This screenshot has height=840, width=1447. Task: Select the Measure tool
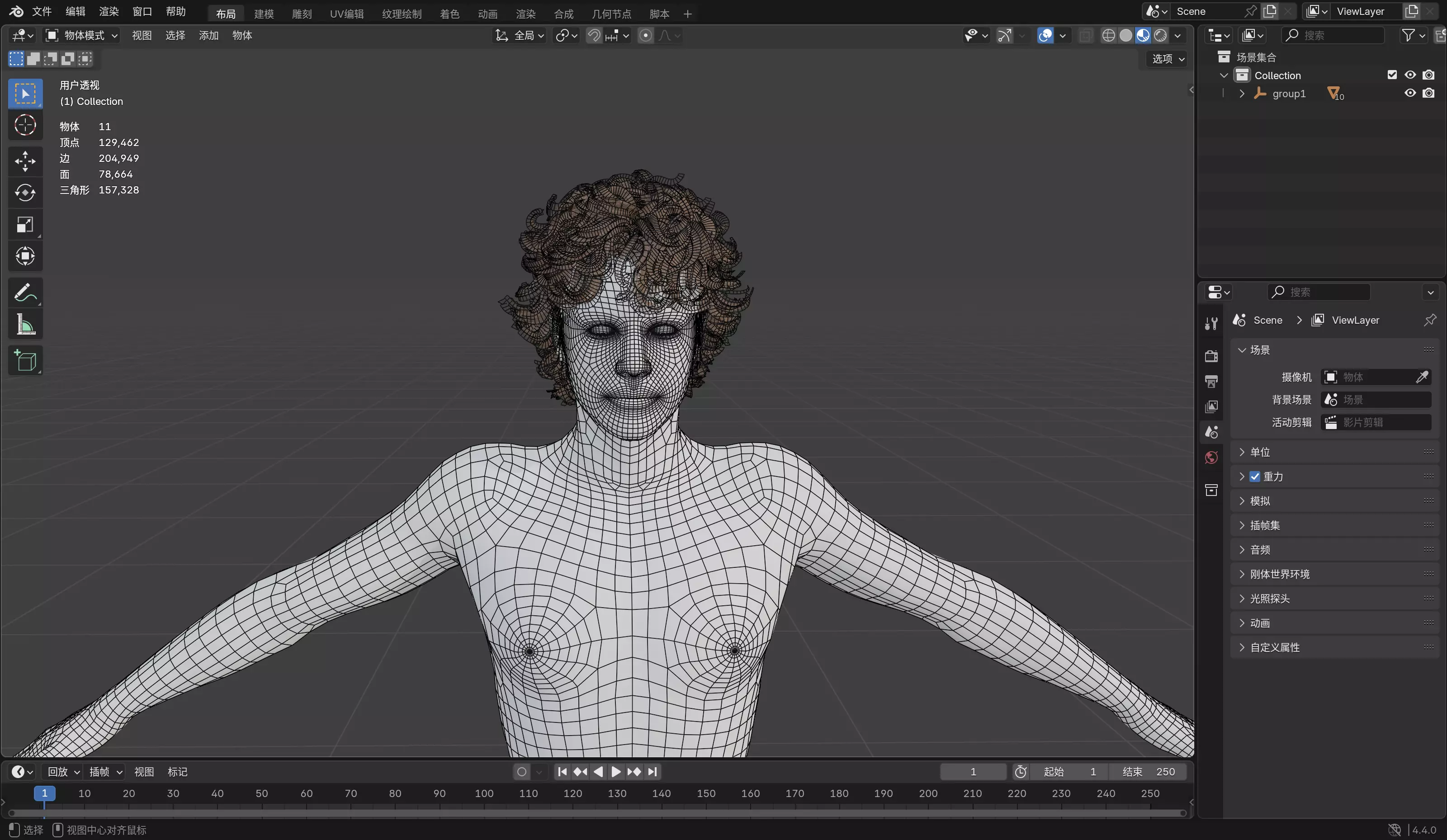coord(25,325)
